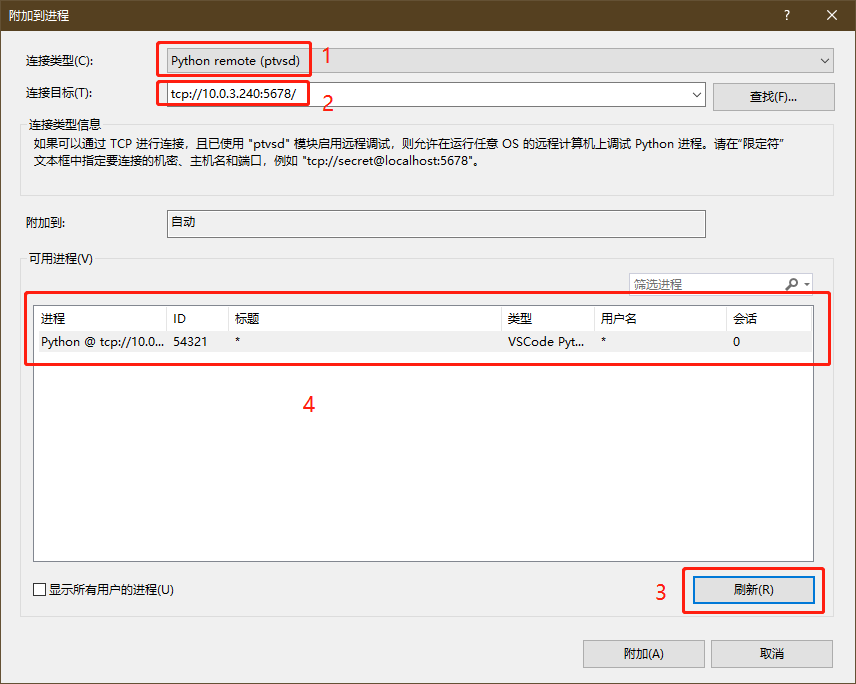Select the Python @ tcp process row 54321
The width and height of the screenshot is (856, 684).
(x=300, y=341)
